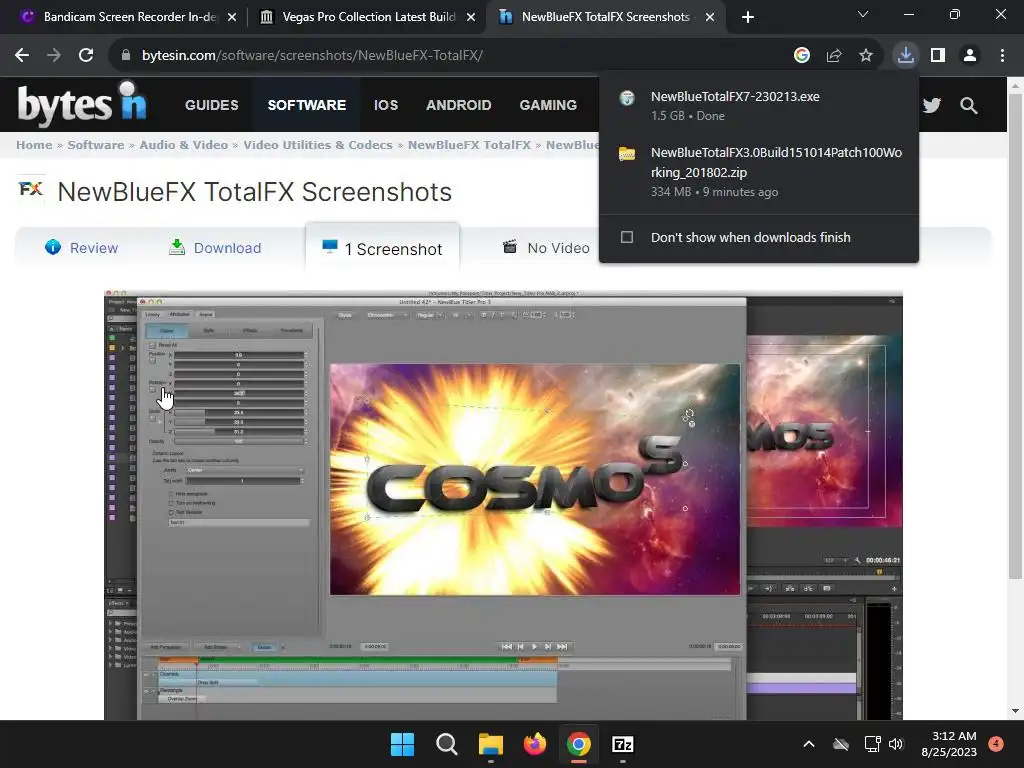Click the address bar URL
Screen dimensions: 1024x768
point(312,56)
